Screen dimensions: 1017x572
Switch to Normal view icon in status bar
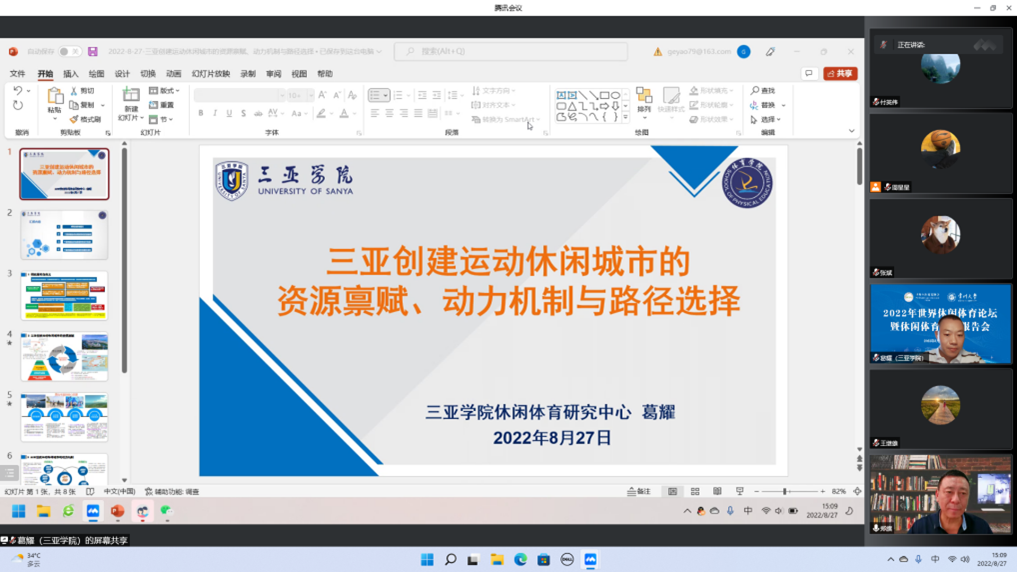[673, 492]
